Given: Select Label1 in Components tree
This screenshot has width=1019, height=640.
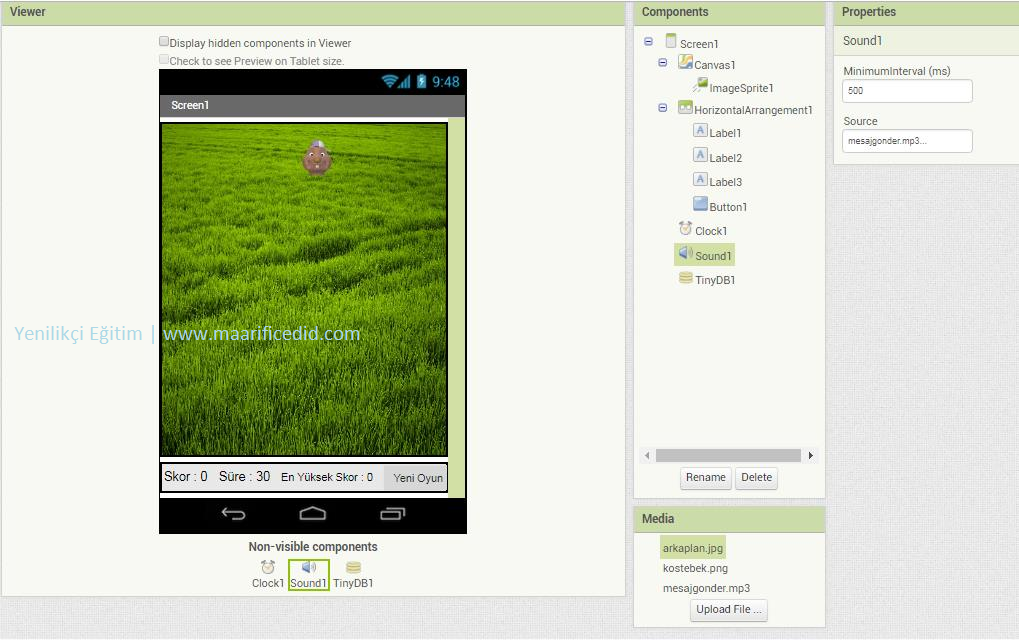Looking at the screenshot, I should (x=725, y=133).
